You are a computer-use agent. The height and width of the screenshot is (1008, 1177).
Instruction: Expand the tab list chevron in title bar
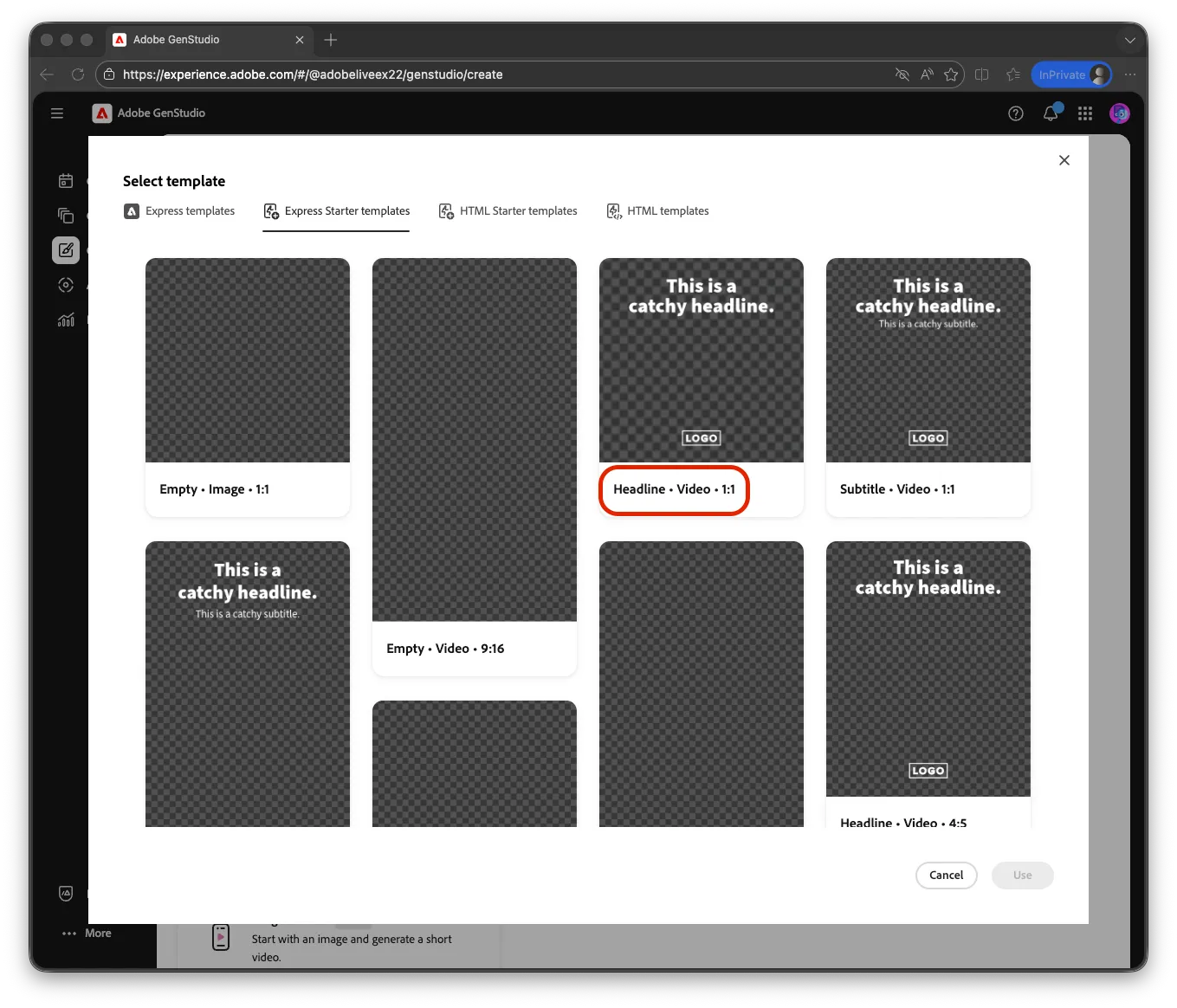coord(1130,40)
